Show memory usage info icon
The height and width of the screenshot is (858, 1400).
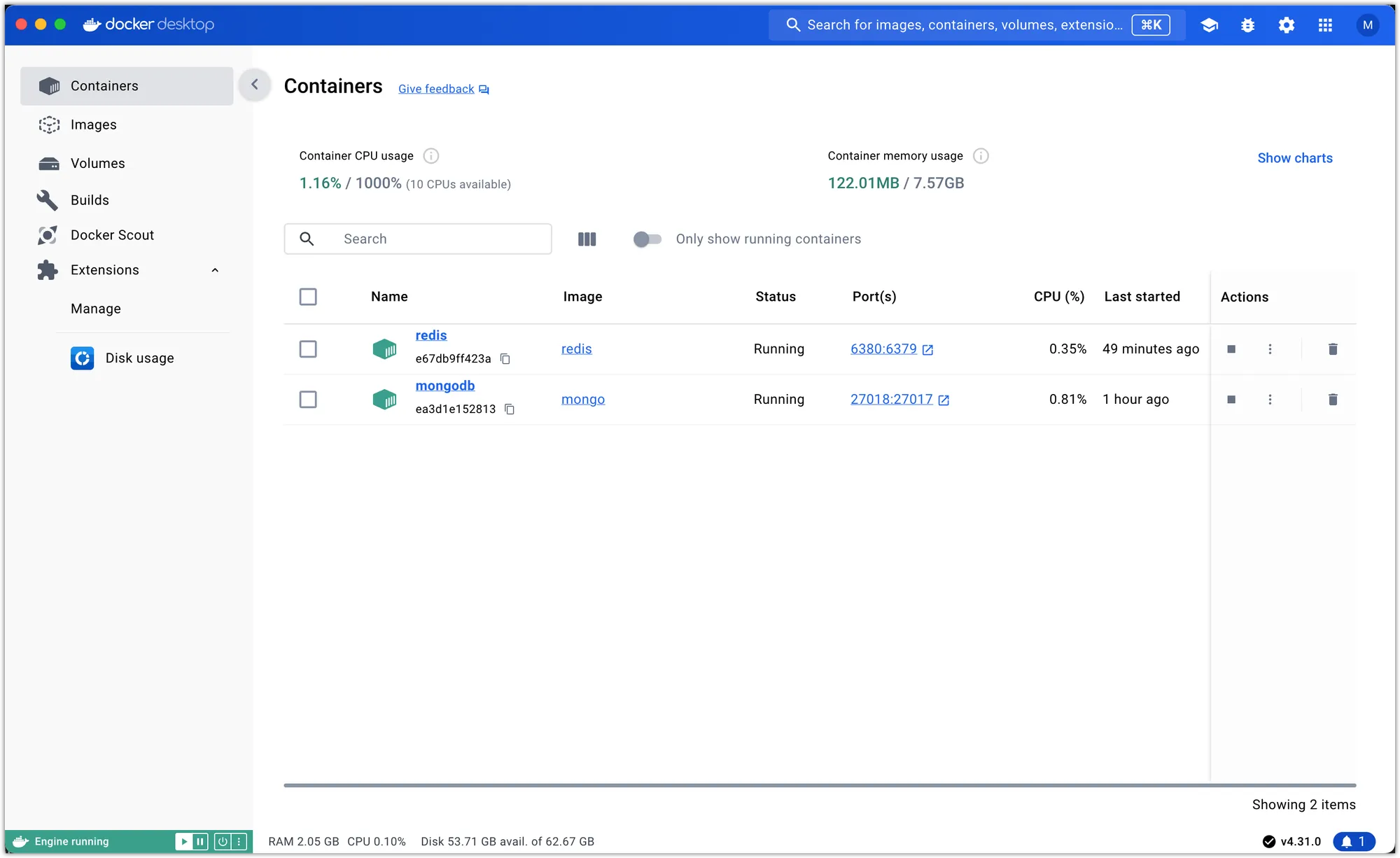981,156
